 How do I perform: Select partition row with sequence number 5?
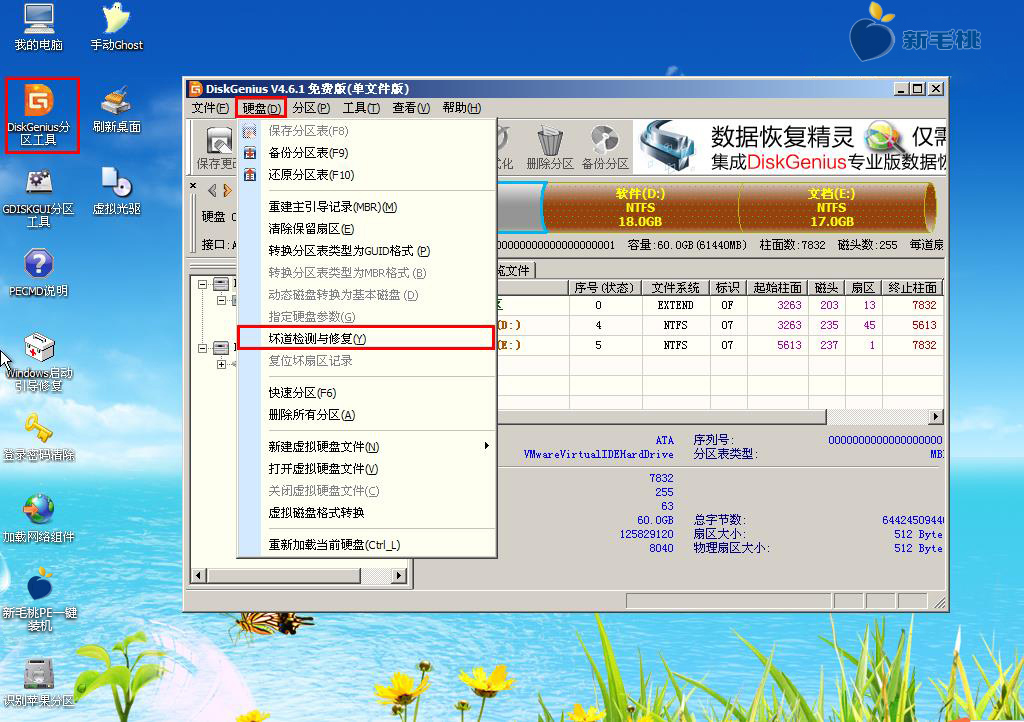click(720, 345)
